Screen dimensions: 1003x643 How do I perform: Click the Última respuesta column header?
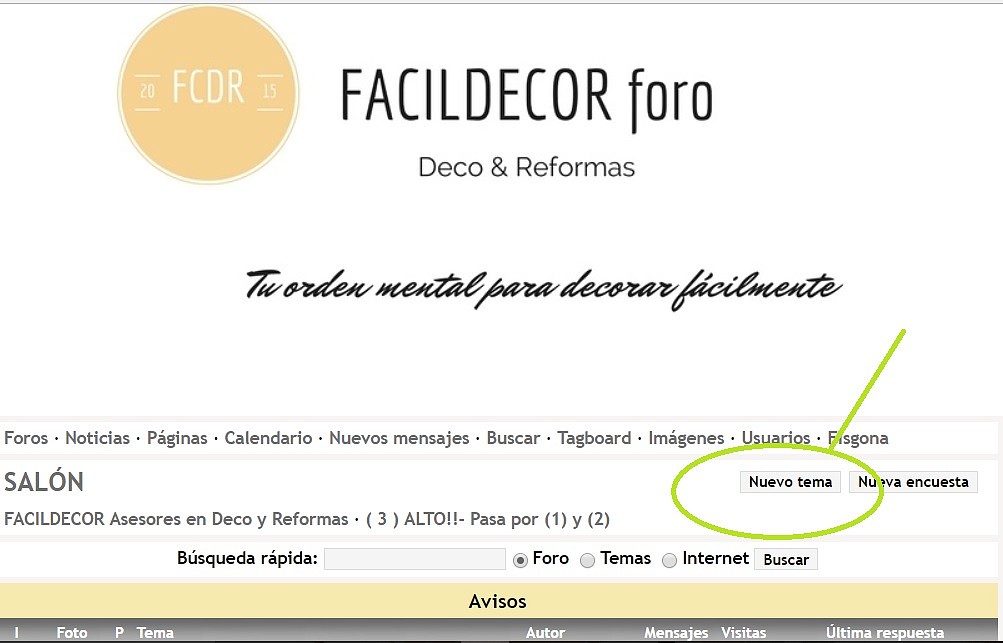[x=885, y=633]
